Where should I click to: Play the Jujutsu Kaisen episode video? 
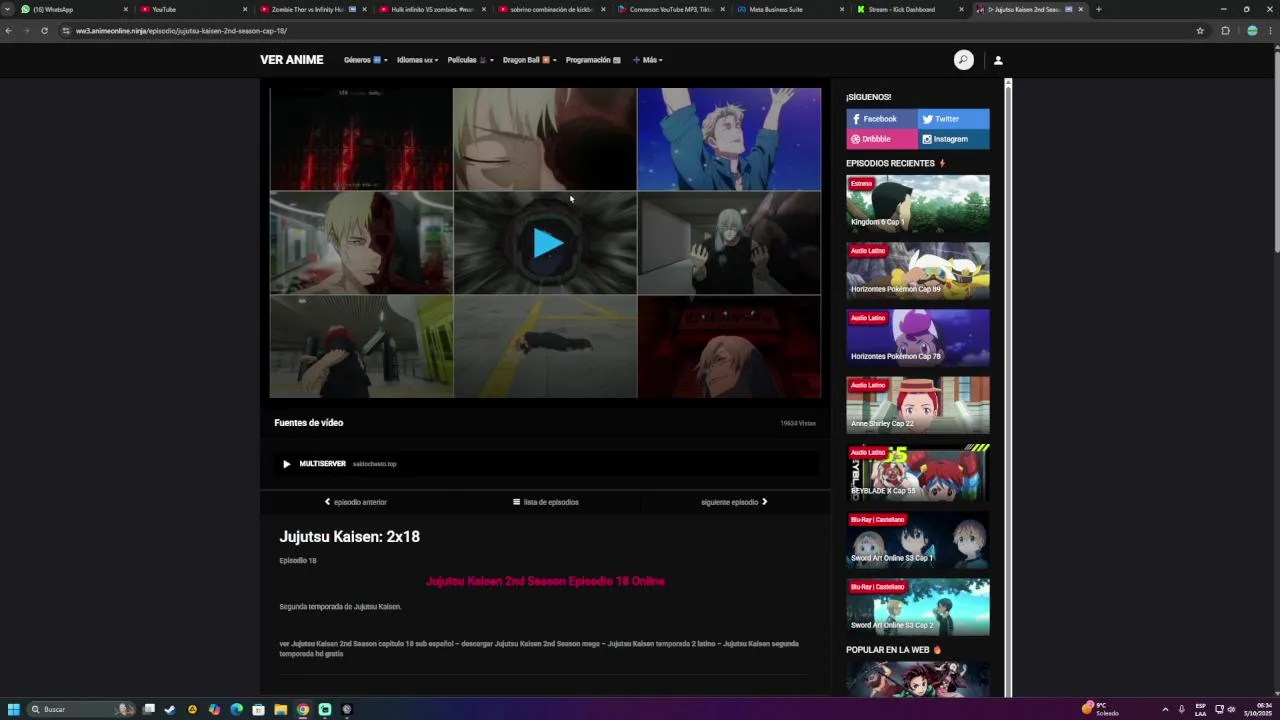(x=546, y=243)
